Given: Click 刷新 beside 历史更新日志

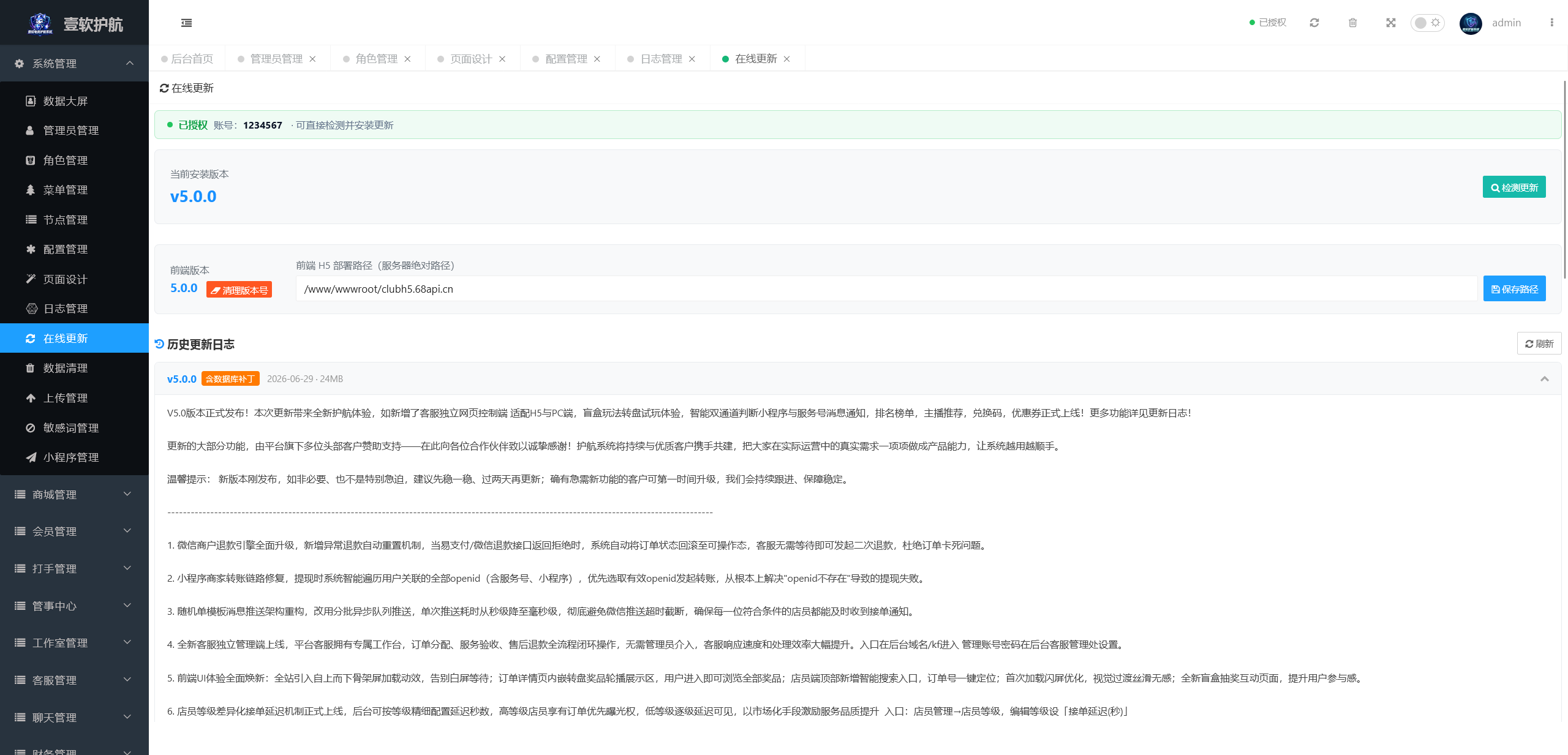Looking at the screenshot, I should coord(1539,344).
